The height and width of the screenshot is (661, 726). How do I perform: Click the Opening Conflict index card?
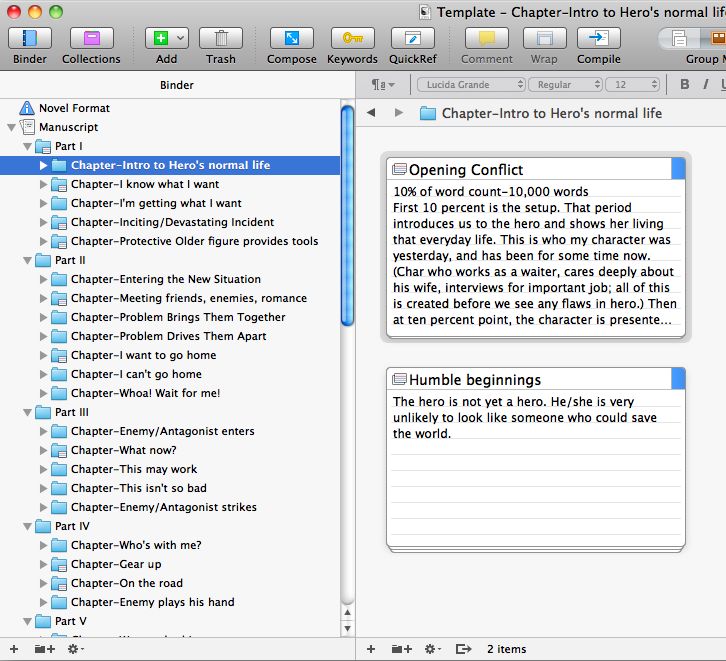coord(536,248)
